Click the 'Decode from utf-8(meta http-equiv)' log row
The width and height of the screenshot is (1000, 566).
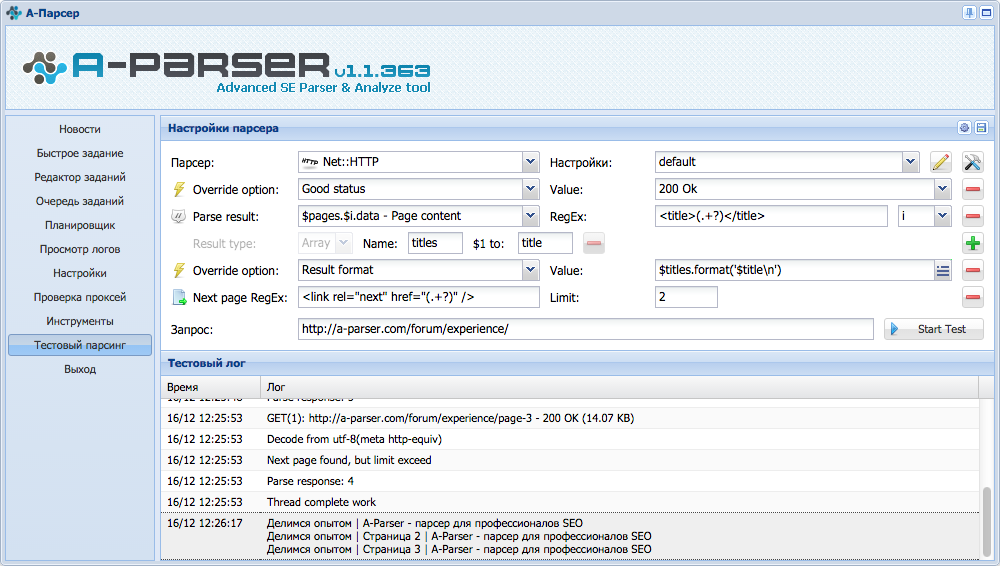click(x=570, y=440)
